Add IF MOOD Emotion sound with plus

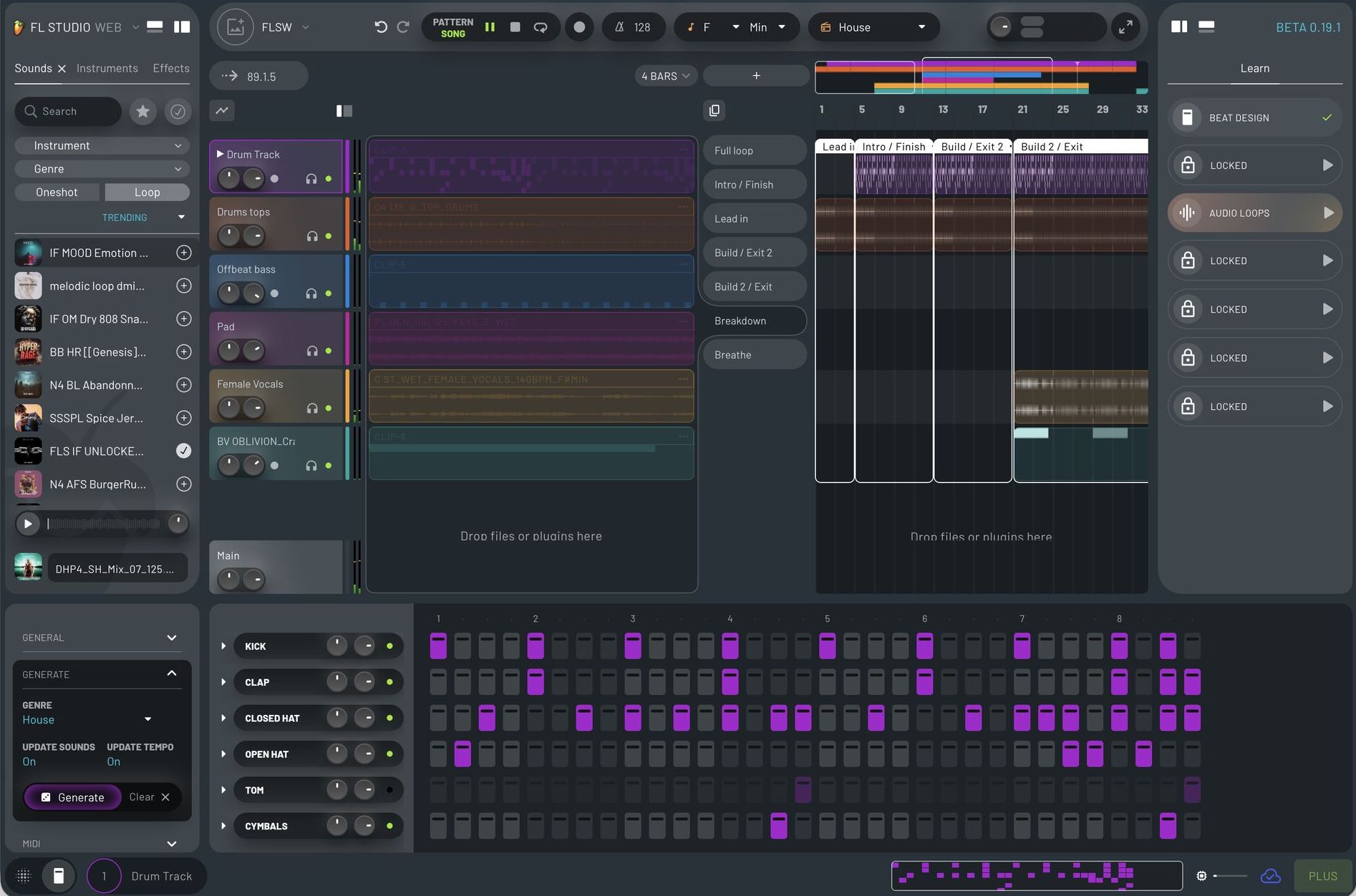184,253
